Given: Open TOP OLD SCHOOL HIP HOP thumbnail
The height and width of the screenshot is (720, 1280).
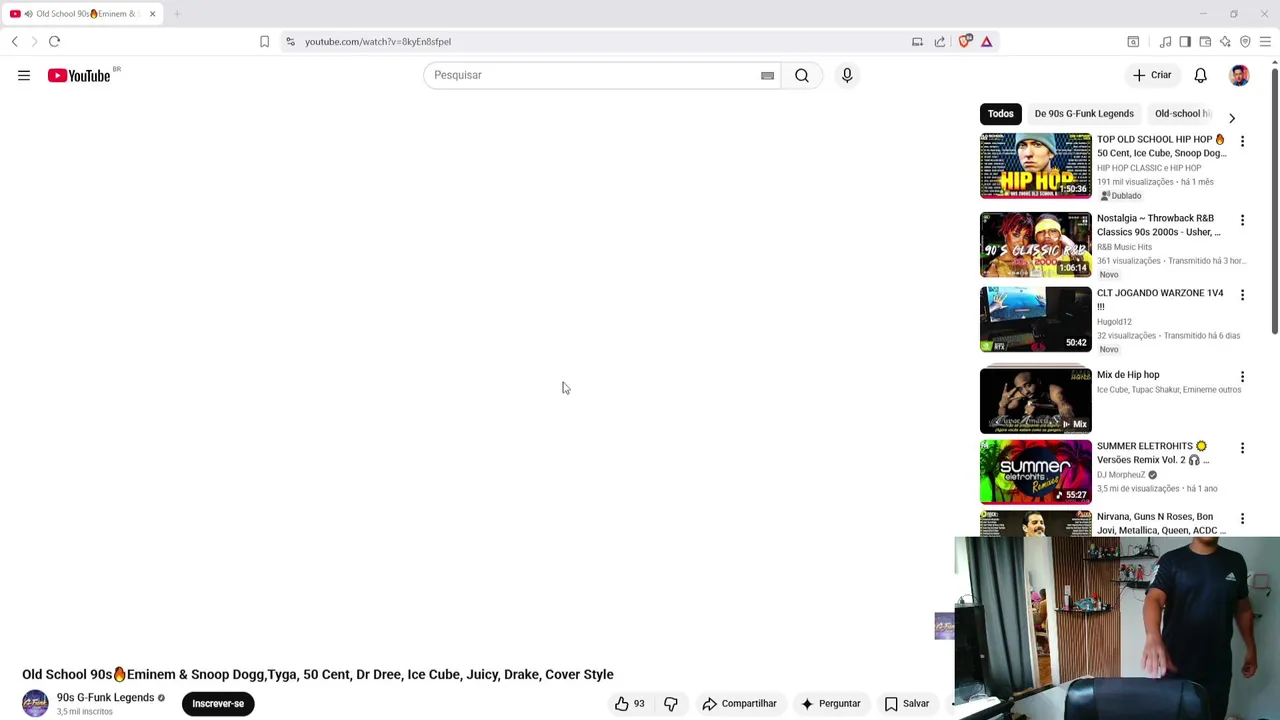Looking at the screenshot, I should tap(1036, 165).
